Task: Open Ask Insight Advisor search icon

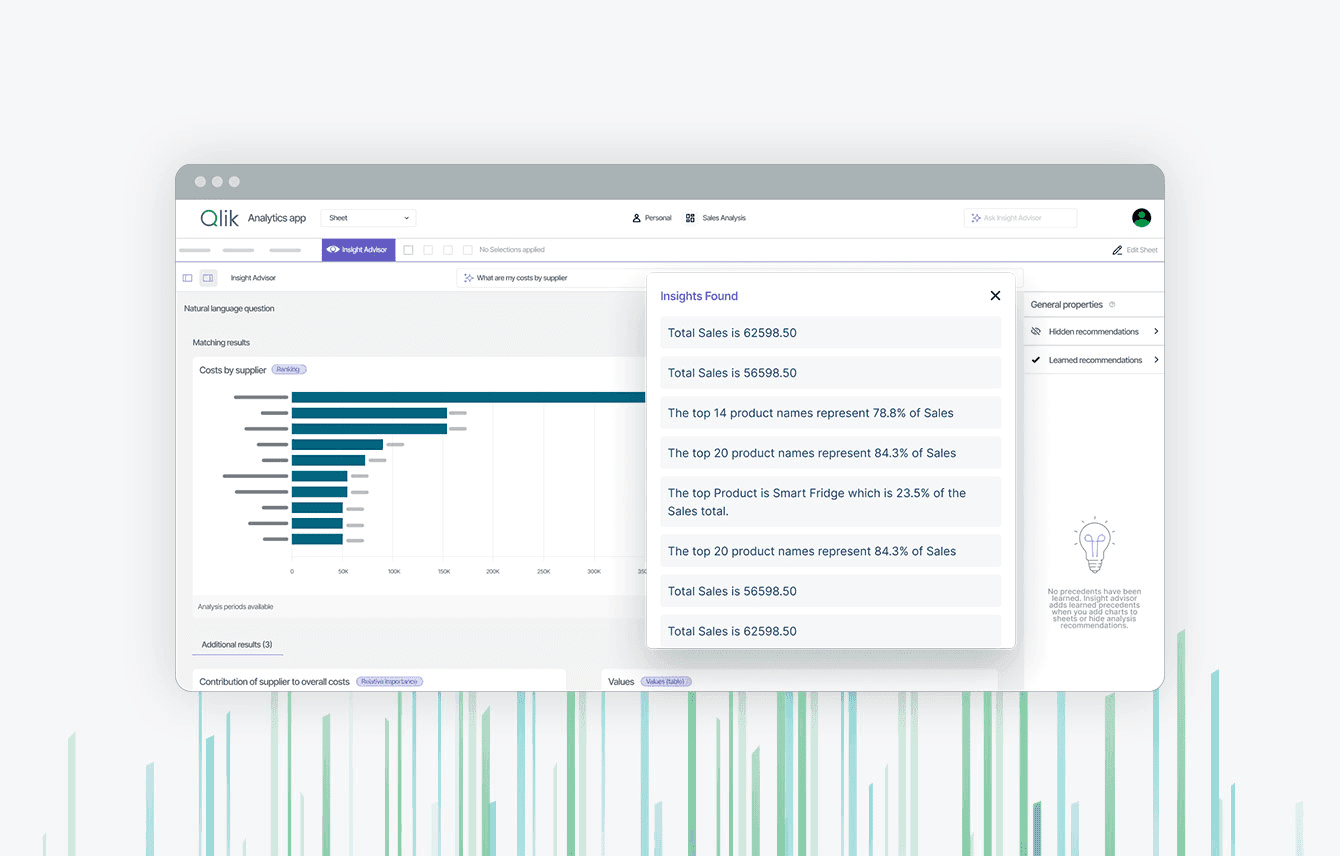Action: [x=974, y=218]
